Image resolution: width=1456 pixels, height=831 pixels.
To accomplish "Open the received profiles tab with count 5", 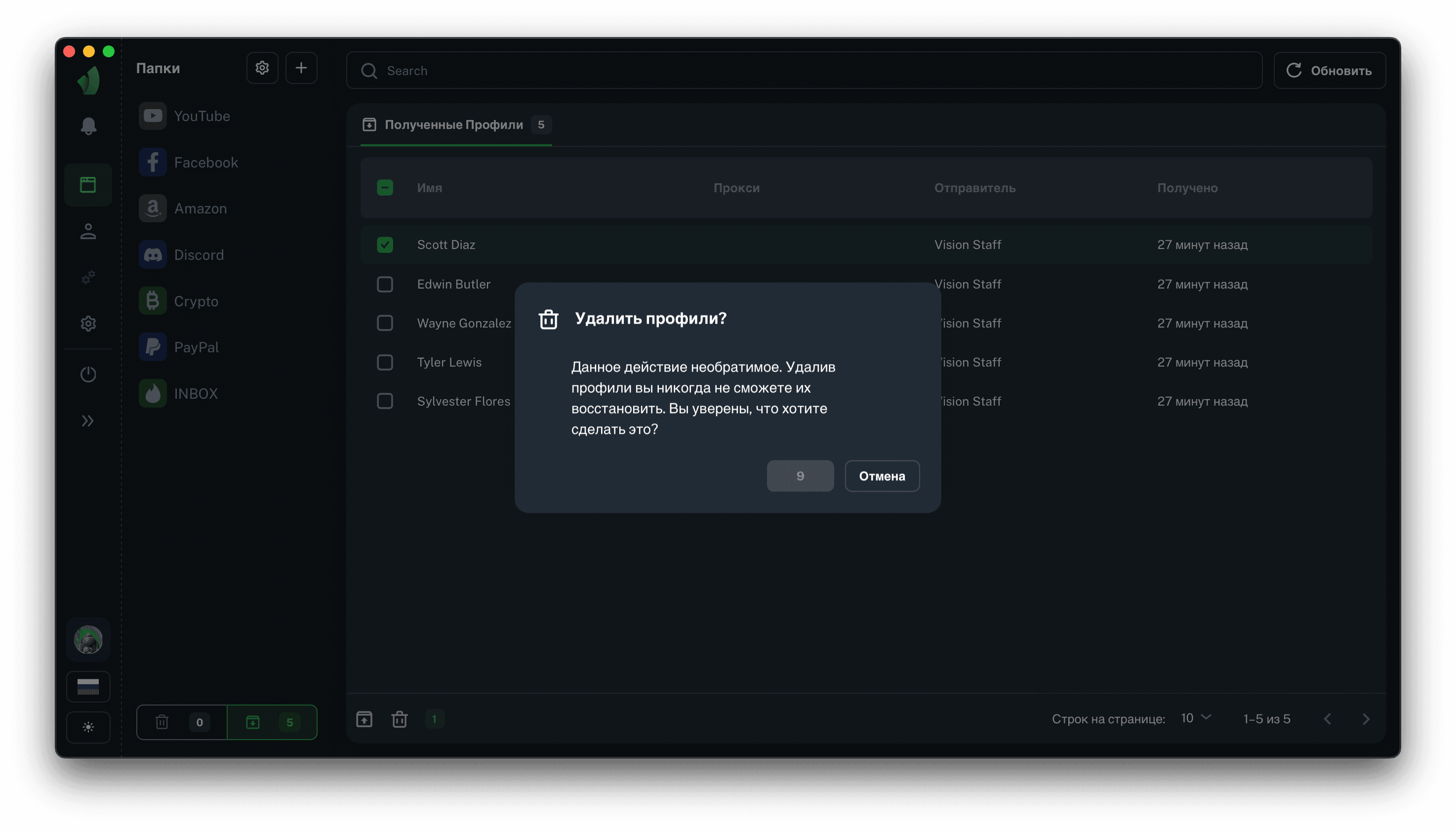I will pos(272,722).
